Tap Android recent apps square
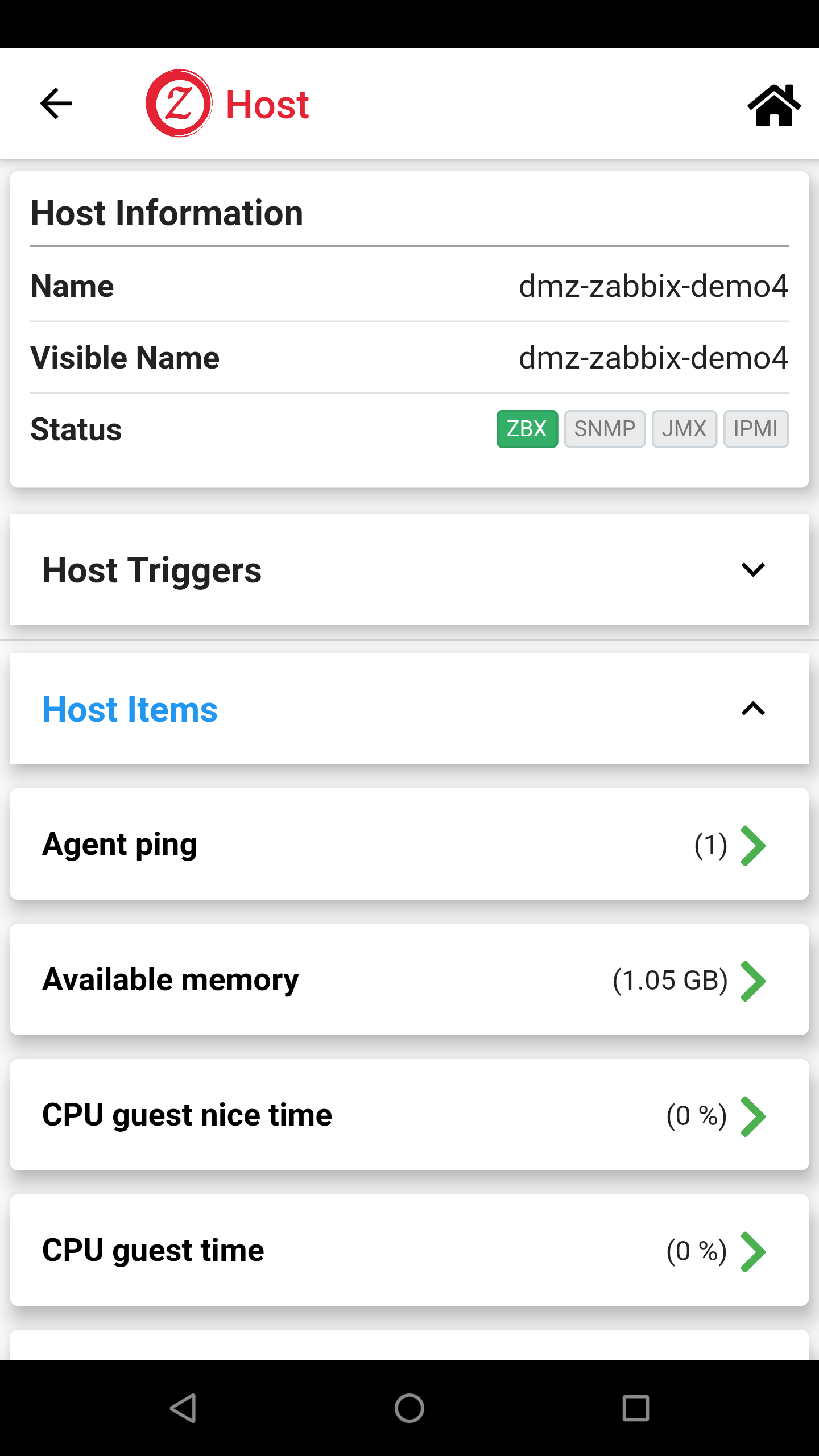819x1456 pixels. coord(636,1408)
